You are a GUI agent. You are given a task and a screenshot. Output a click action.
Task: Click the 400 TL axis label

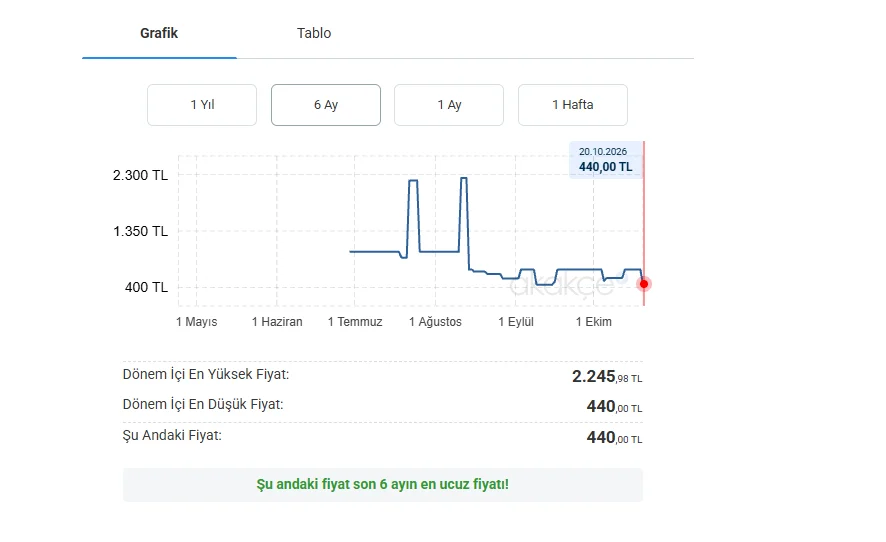(x=146, y=287)
